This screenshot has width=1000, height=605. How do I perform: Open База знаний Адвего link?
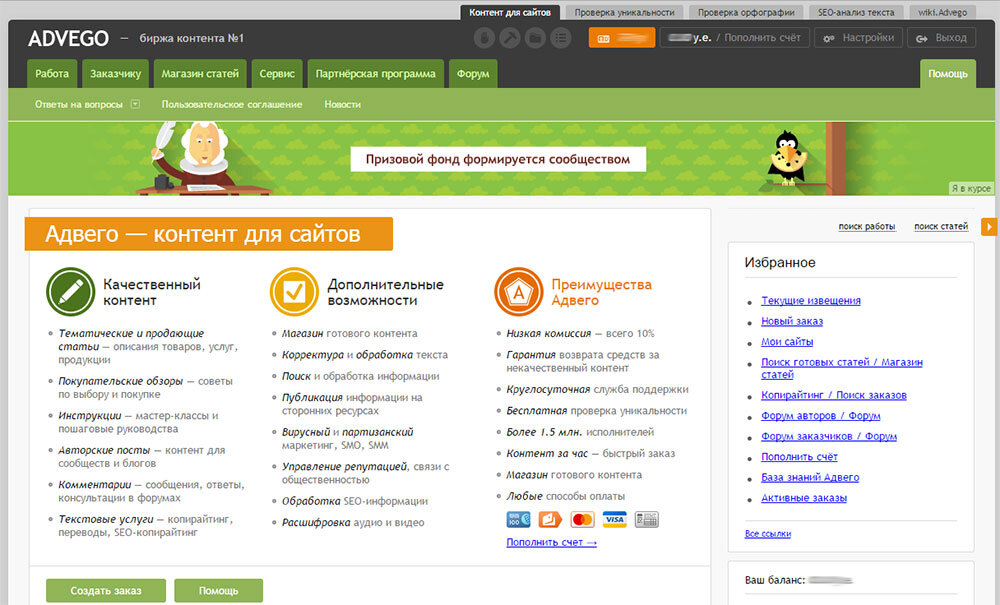[x=810, y=477]
